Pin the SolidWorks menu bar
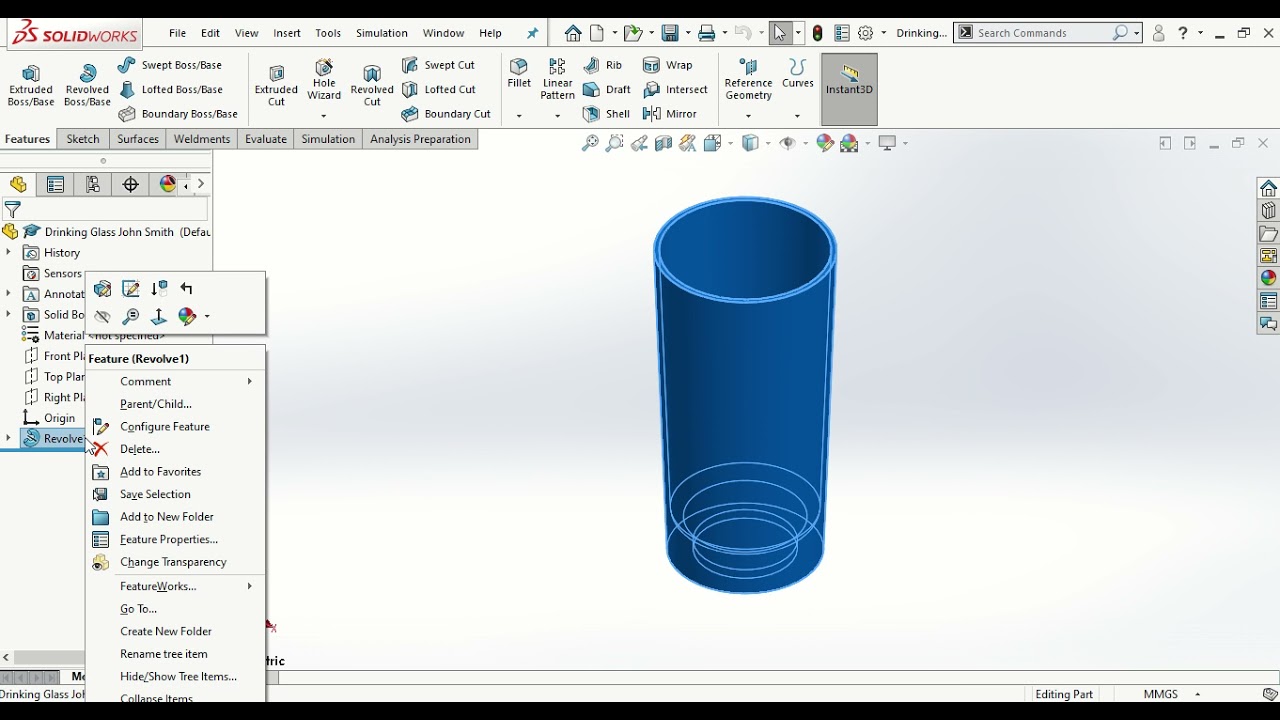Viewport: 1280px width, 720px height. [x=532, y=33]
